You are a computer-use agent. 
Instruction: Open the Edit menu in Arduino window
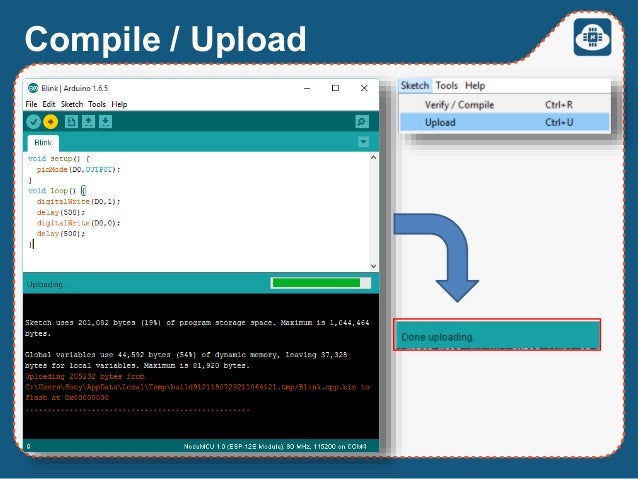pyautogui.click(x=49, y=104)
